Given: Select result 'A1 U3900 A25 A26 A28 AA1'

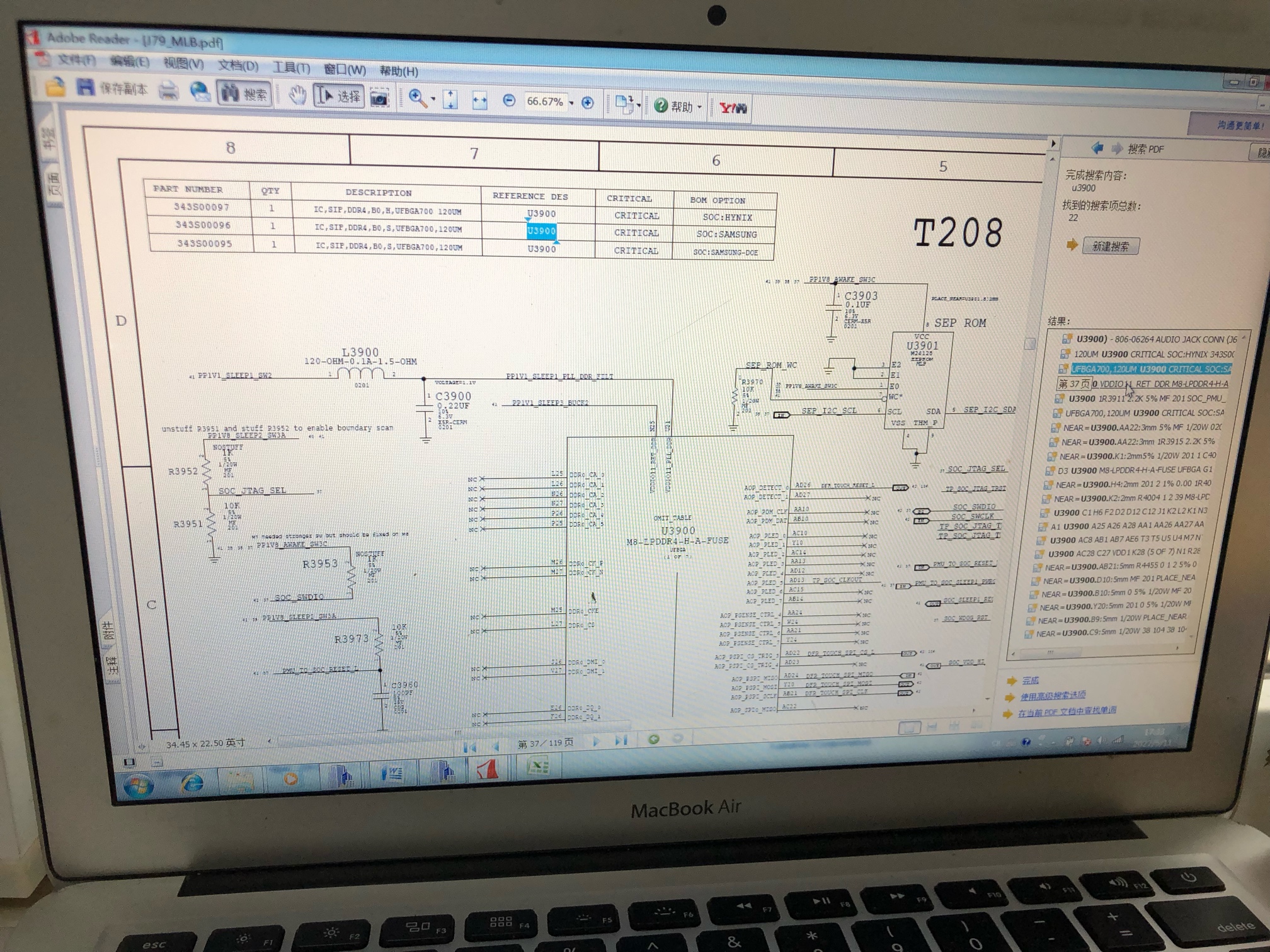Looking at the screenshot, I should pos(1121,525).
